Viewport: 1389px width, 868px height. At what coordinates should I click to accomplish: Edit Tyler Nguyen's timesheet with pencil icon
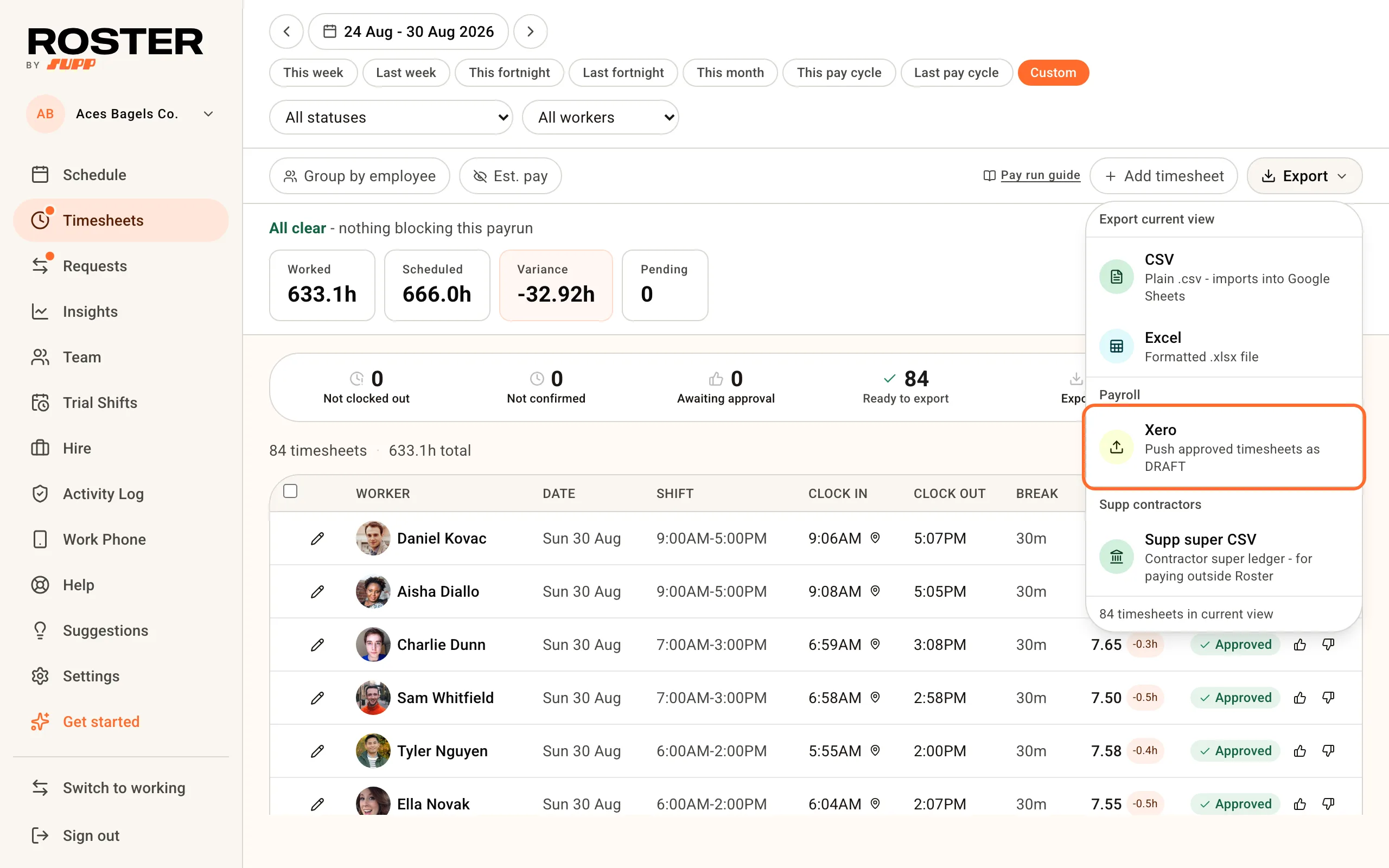point(317,751)
